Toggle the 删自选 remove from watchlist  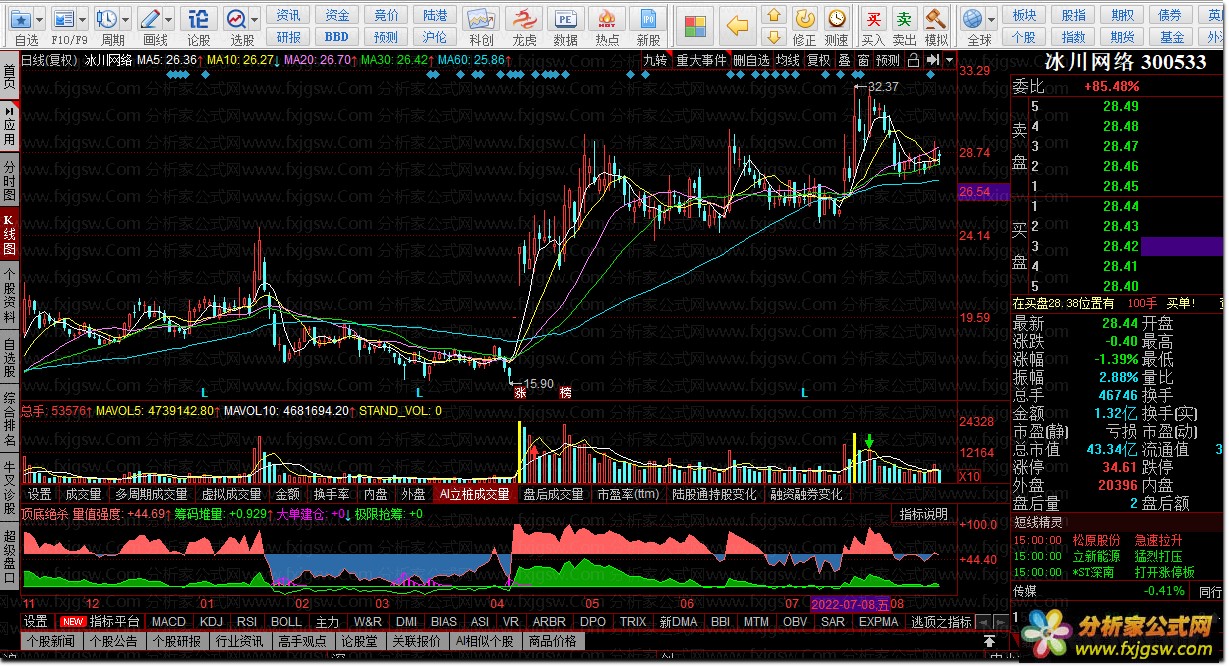752,60
